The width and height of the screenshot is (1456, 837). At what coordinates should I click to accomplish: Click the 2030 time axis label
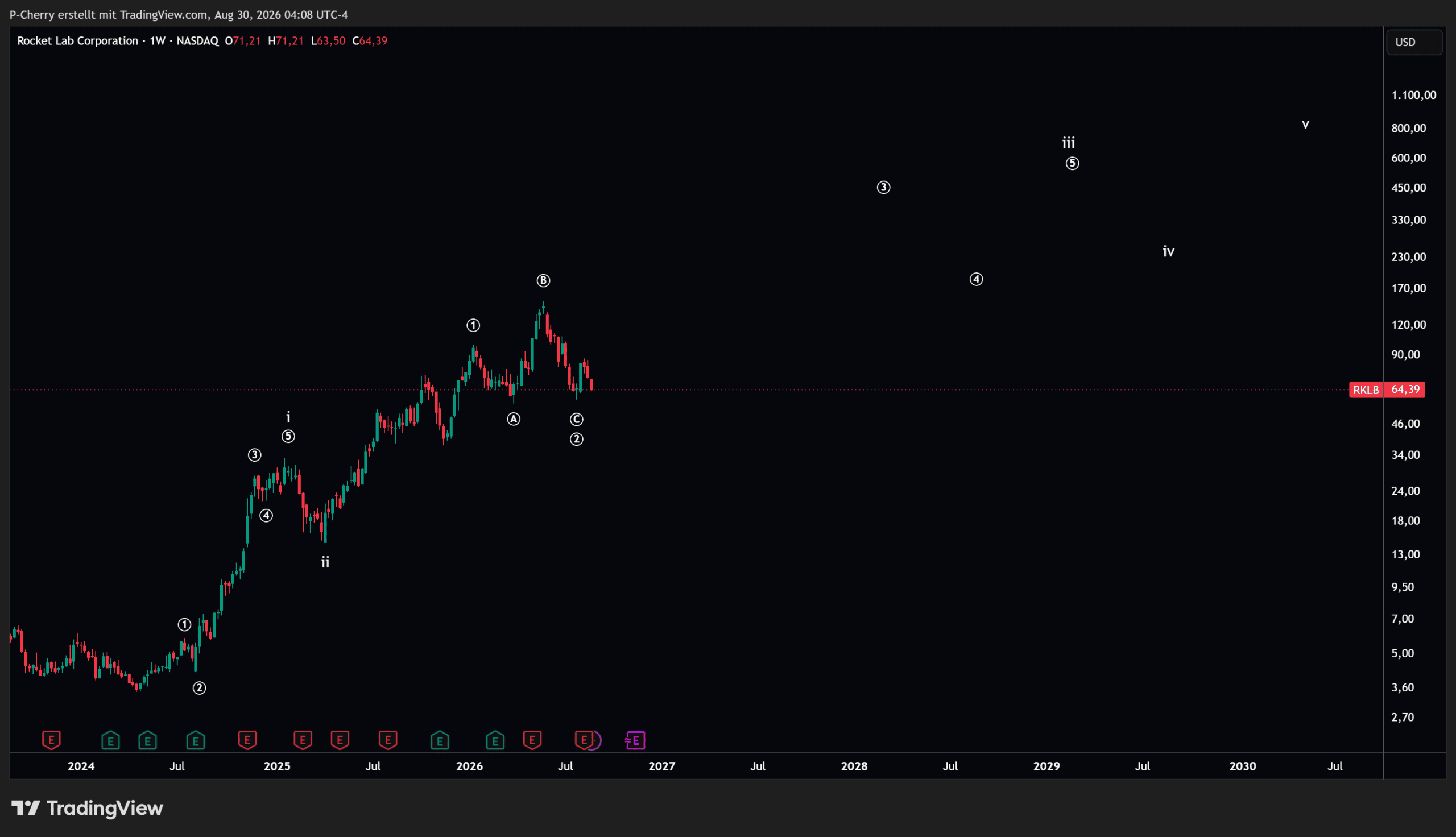[1243, 766]
